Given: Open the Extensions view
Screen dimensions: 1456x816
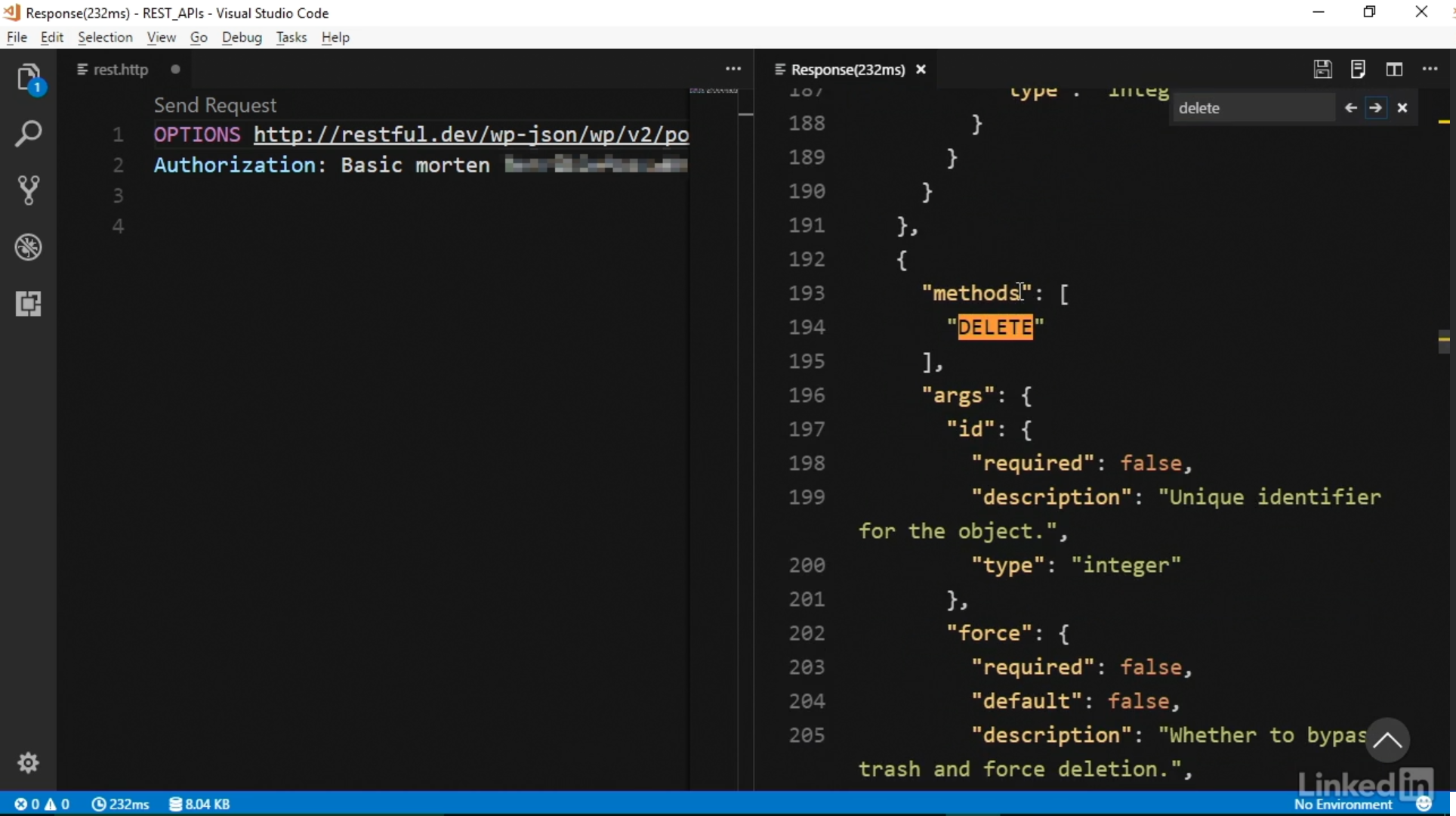Looking at the screenshot, I should click(x=29, y=304).
